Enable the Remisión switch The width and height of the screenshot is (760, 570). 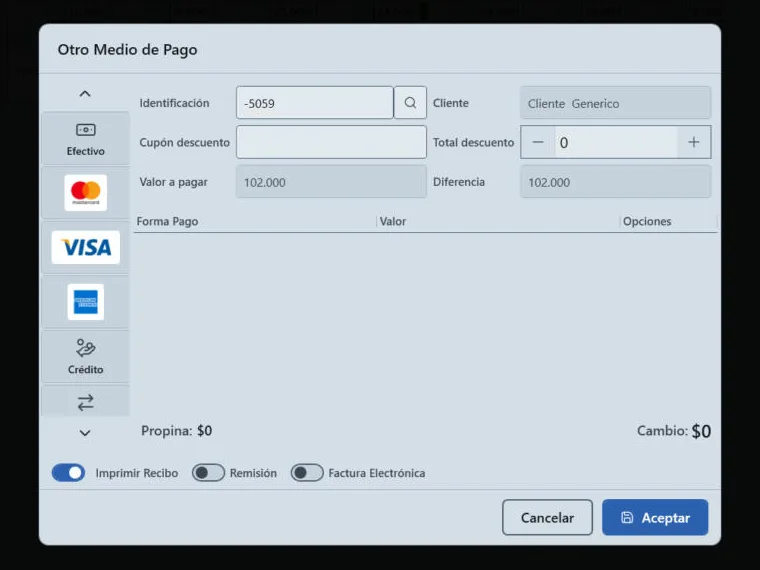[x=208, y=473]
